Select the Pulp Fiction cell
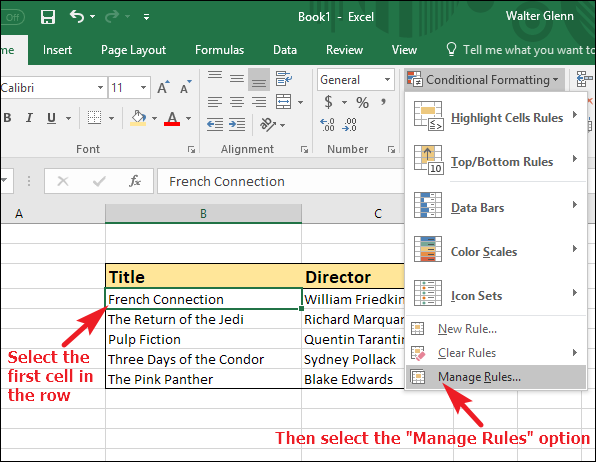This screenshot has width=596, height=462. pyautogui.click(x=203, y=339)
